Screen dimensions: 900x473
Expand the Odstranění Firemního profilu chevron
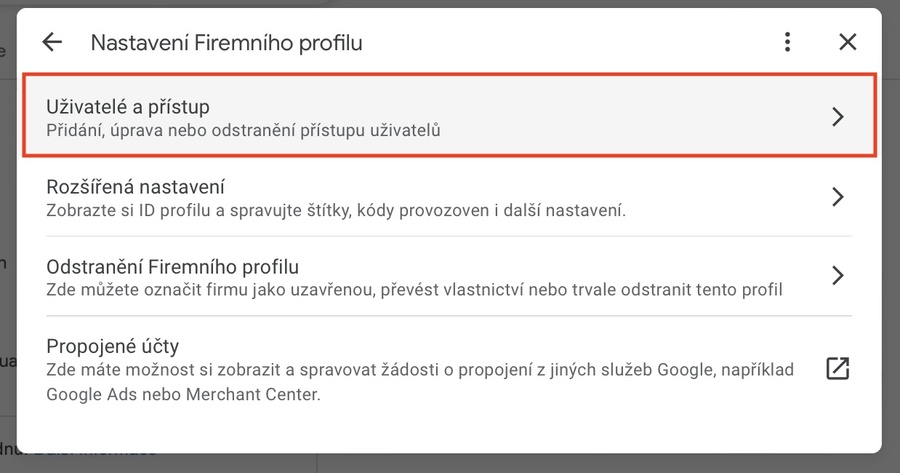838,276
